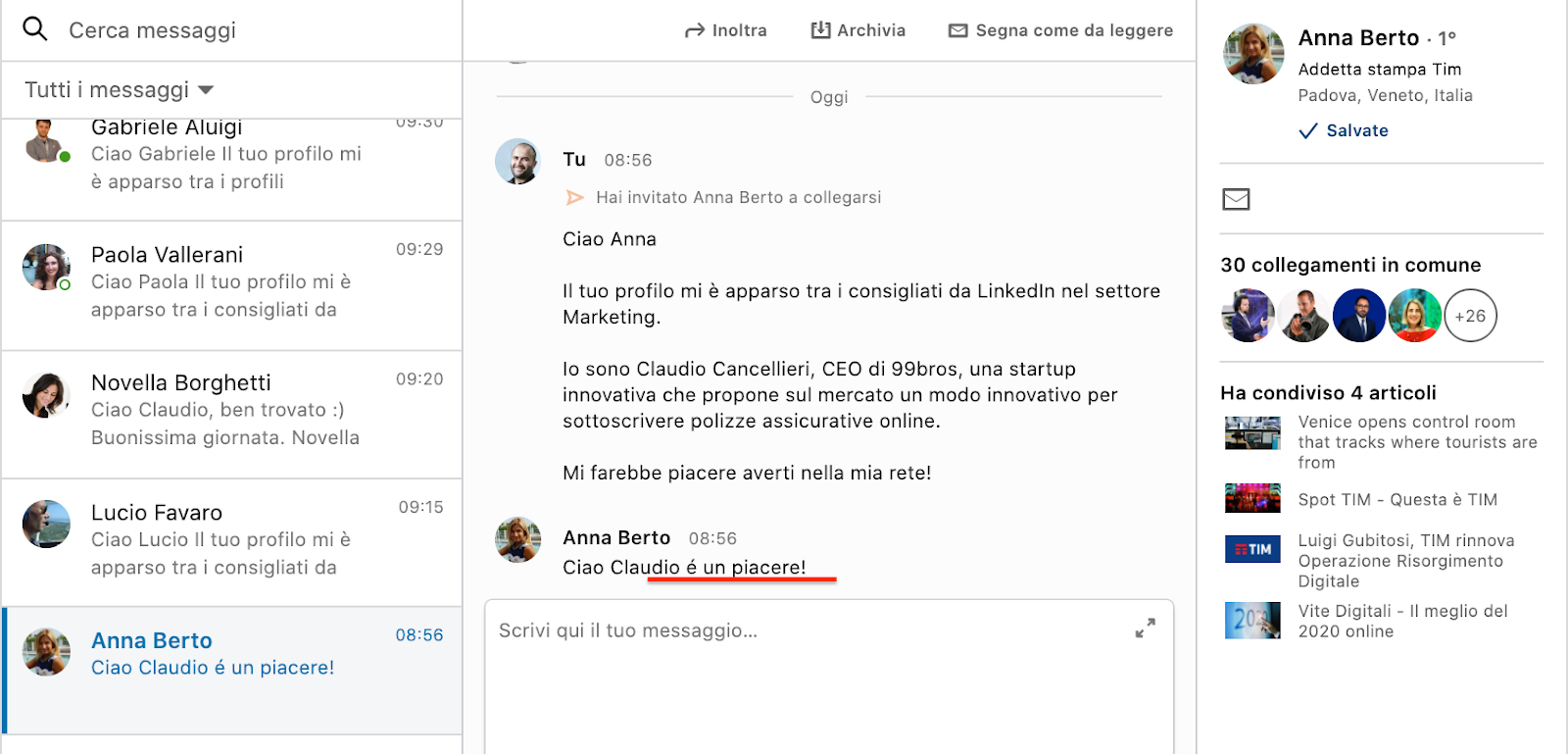Click Gabriele Aluigi's avatar in message list
This screenshot has height=754, width=1568.
(46, 141)
